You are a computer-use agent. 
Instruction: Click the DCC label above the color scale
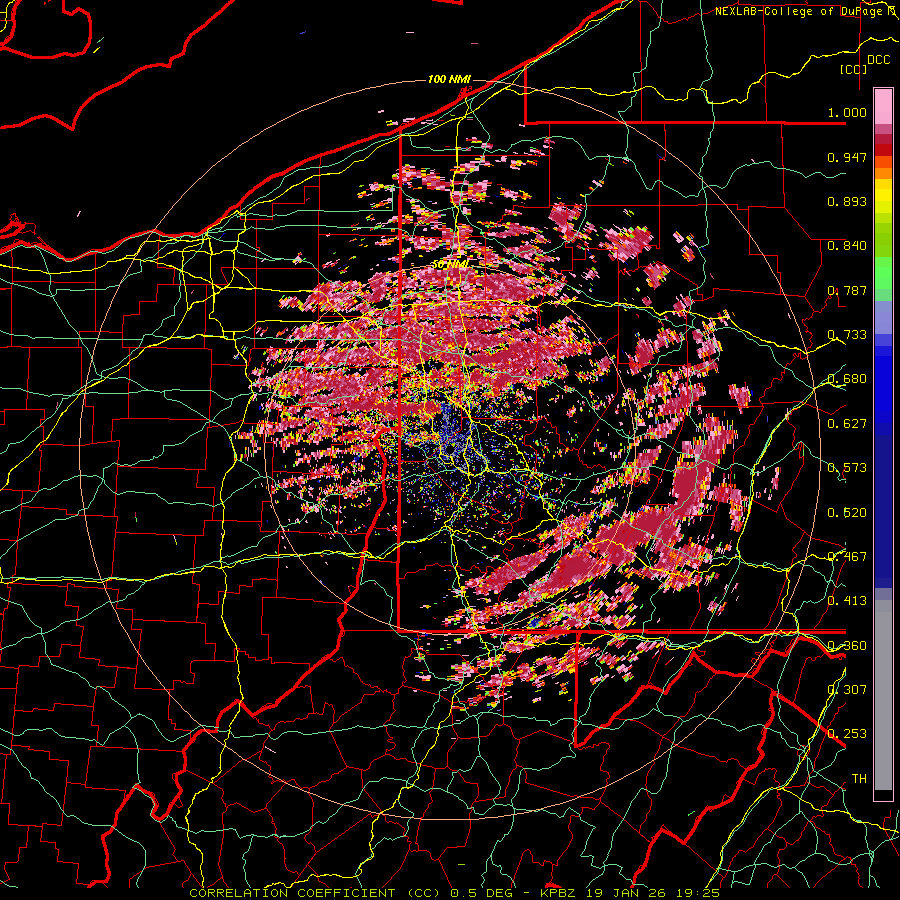(879, 60)
